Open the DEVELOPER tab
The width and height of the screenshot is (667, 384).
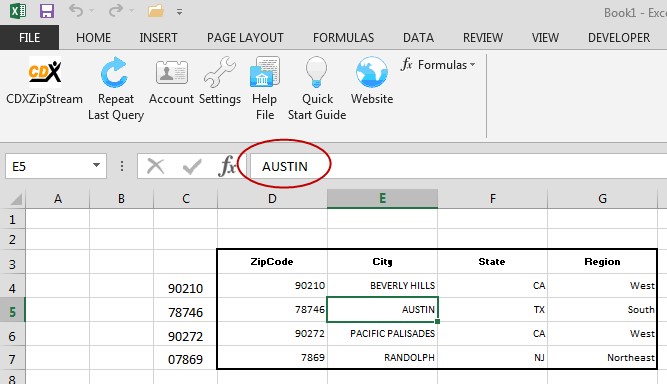(x=619, y=37)
